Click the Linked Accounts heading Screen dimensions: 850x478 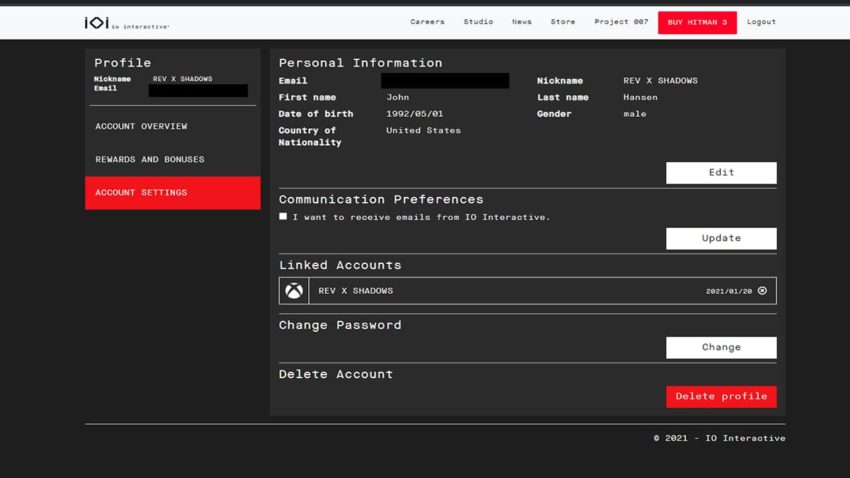[x=340, y=265]
